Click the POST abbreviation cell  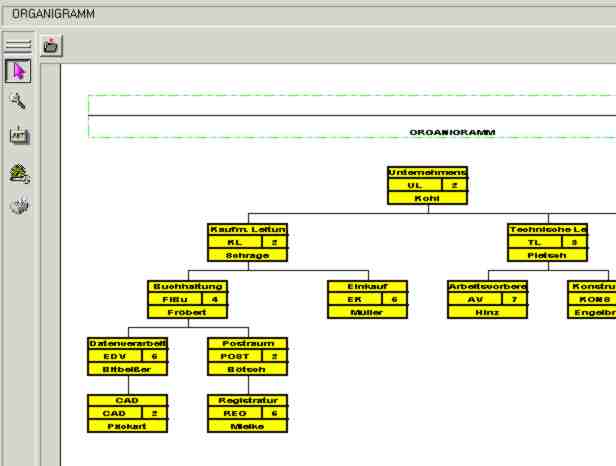point(235,356)
